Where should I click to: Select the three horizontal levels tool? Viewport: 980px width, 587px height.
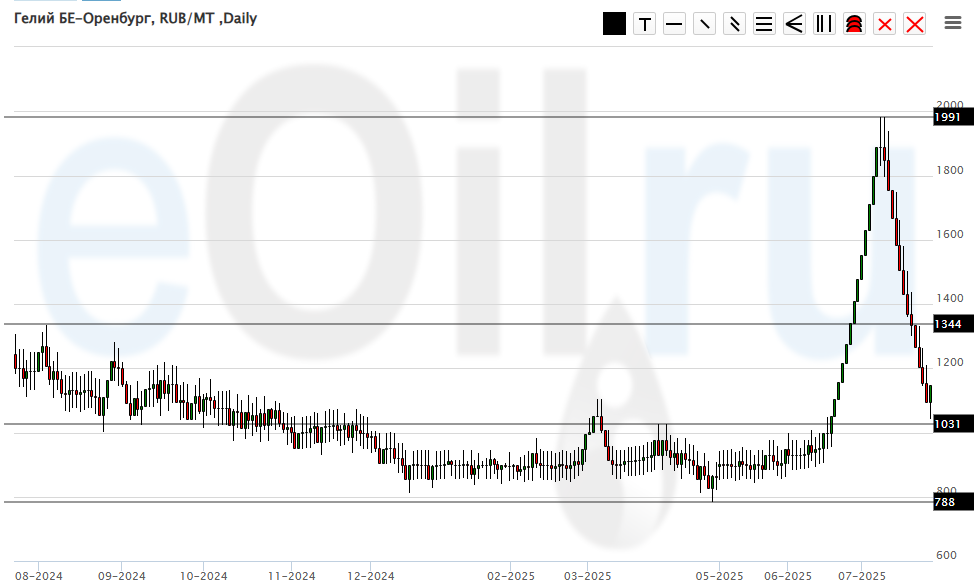point(764,24)
